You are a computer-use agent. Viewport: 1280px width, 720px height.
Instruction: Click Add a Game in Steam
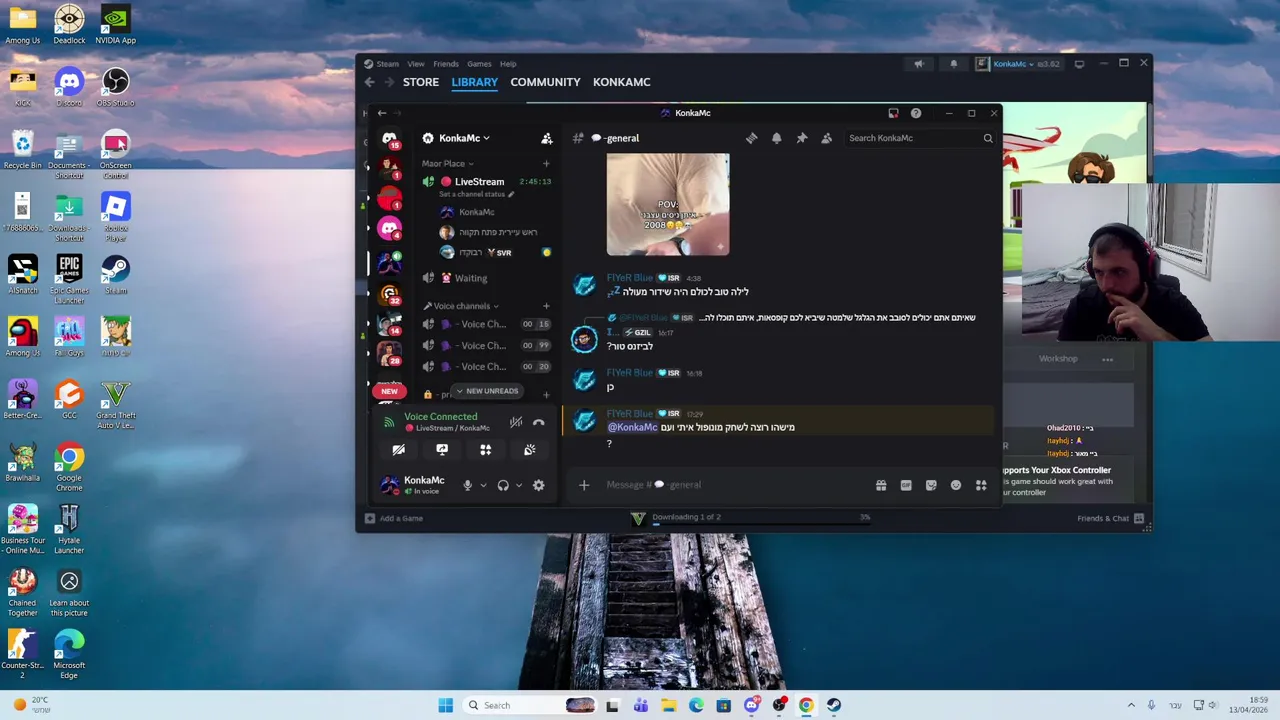394,518
